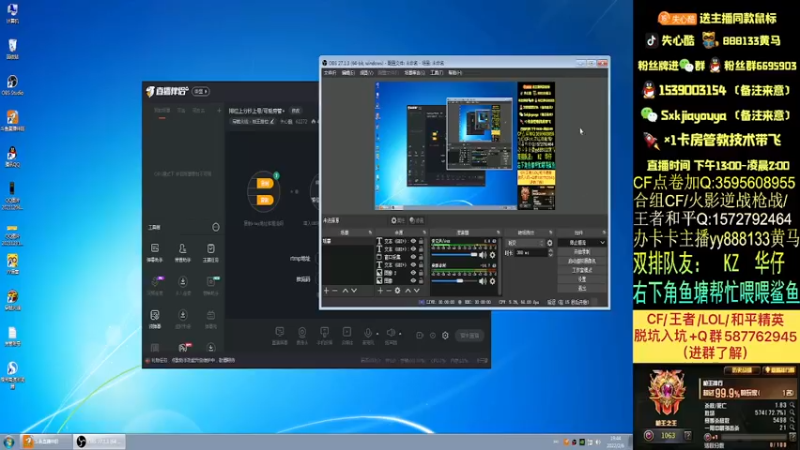Screen dimensions: 800x450
Task: Pop out the Controls dock panel
Action: coord(604,233)
